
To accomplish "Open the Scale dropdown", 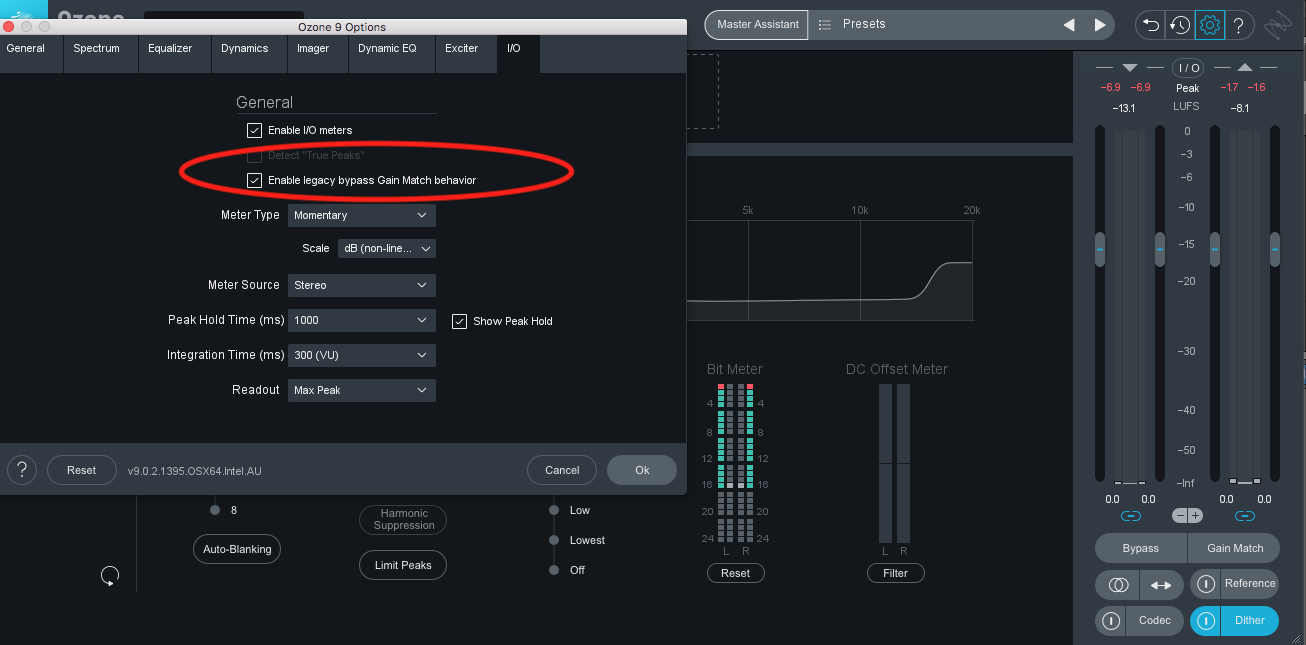I will pos(387,248).
